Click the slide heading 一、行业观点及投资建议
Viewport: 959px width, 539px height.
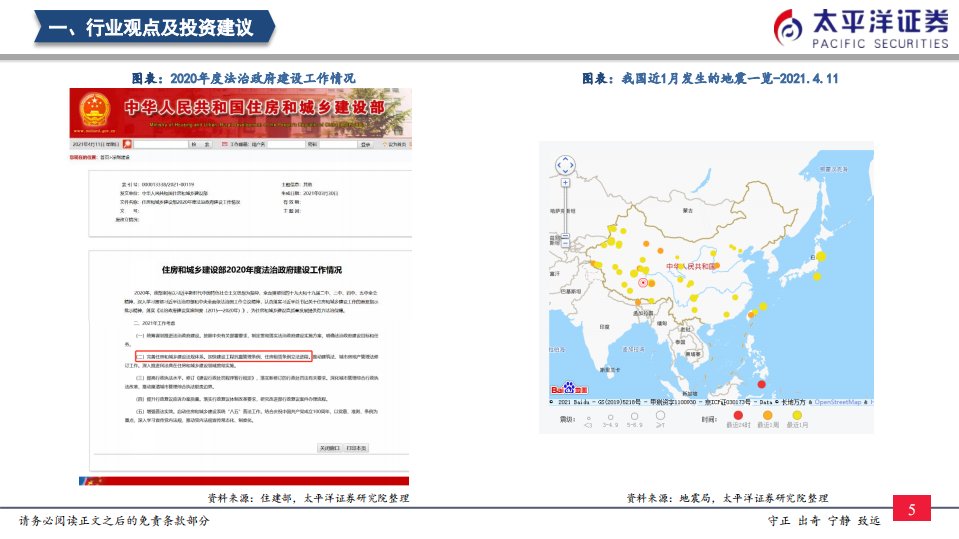point(150,28)
